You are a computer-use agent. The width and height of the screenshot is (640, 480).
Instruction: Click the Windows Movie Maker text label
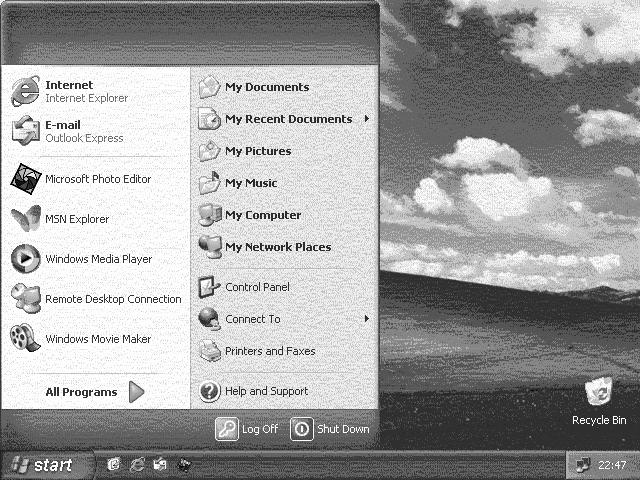pyautogui.click(x=98, y=339)
